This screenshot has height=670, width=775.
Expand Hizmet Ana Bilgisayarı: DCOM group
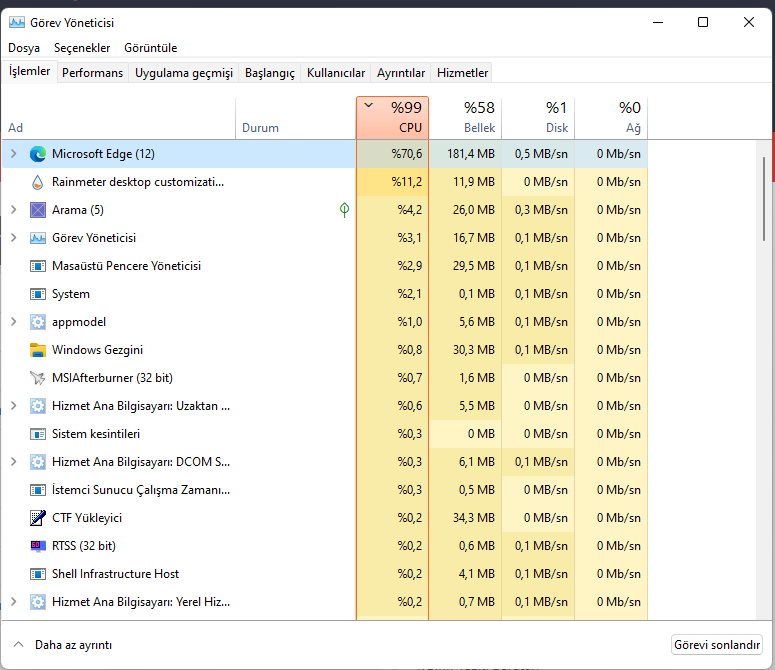[x=14, y=461]
